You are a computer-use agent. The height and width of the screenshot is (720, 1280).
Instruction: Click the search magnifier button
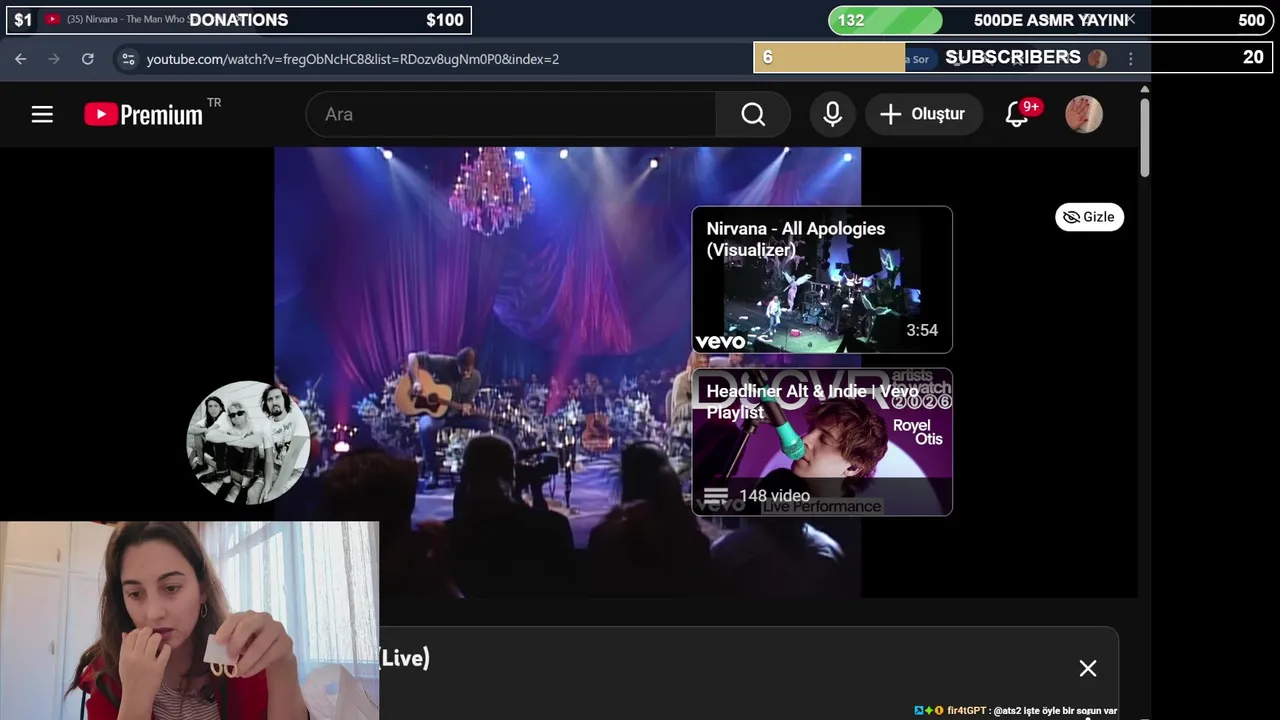[753, 114]
